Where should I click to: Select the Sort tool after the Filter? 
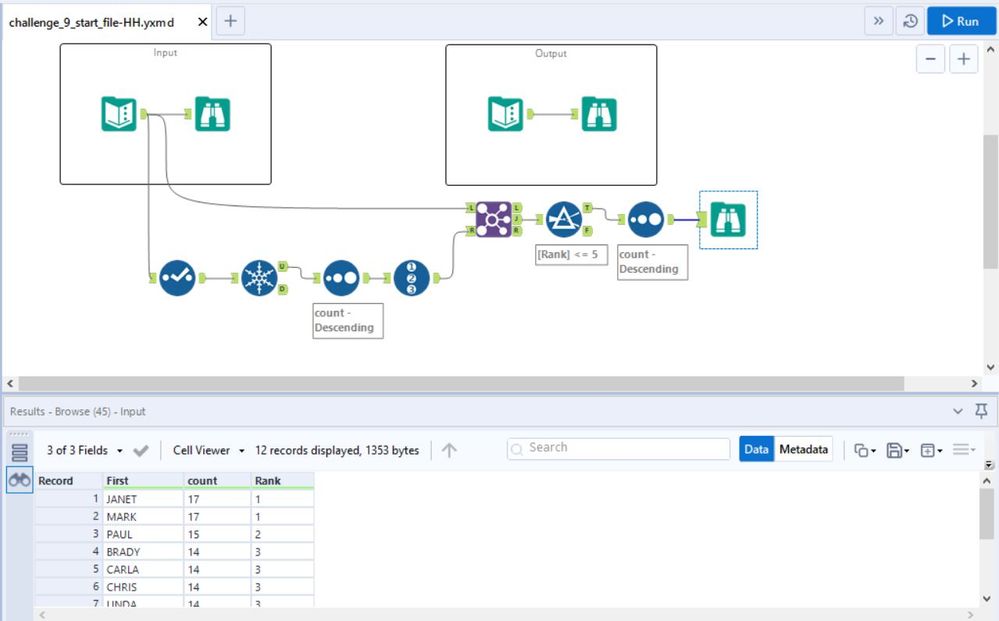point(646,220)
